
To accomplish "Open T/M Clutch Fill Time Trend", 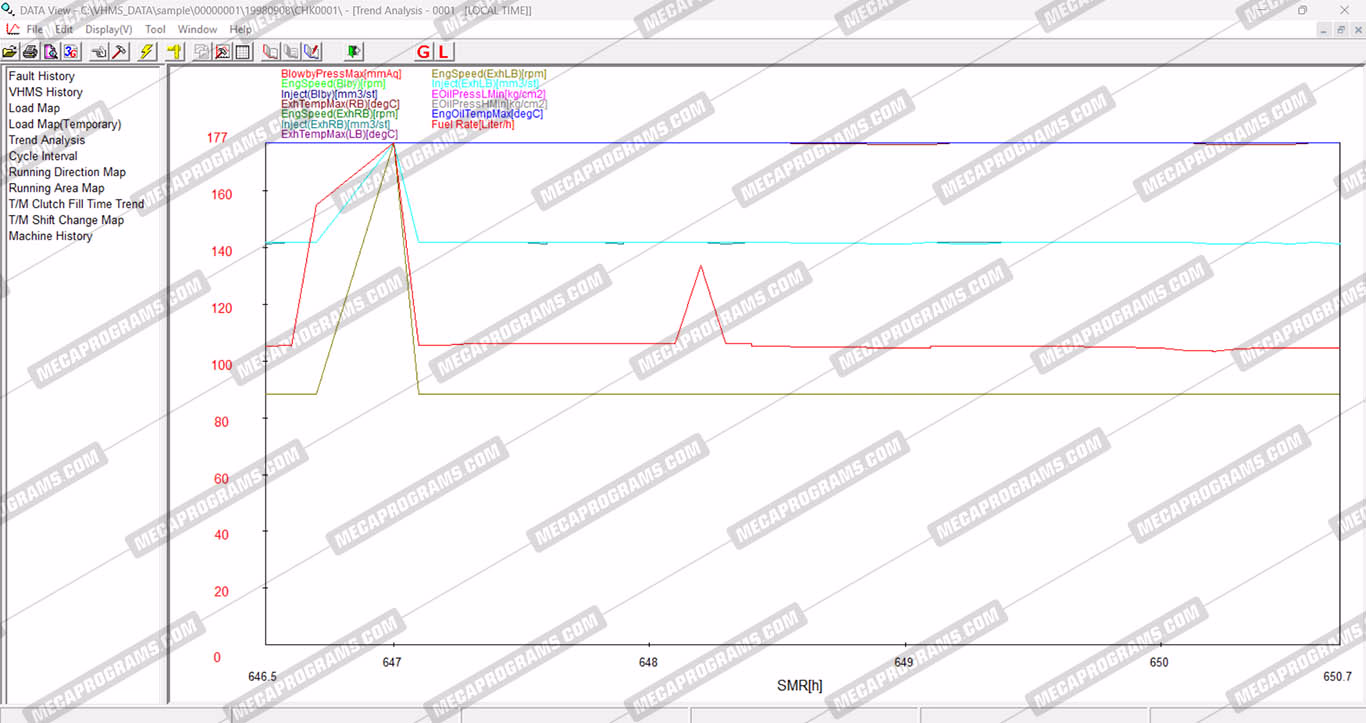I will point(76,204).
